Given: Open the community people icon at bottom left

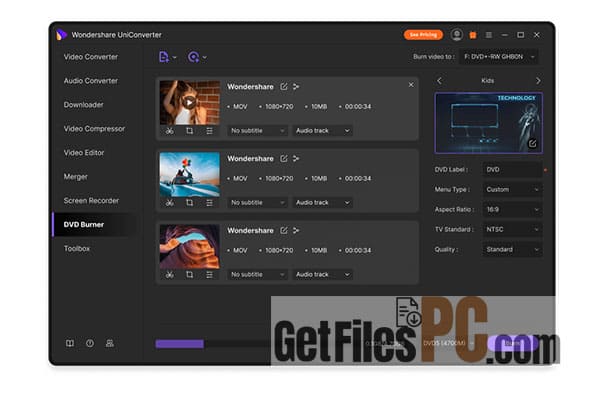Looking at the screenshot, I should tap(109, 343).
